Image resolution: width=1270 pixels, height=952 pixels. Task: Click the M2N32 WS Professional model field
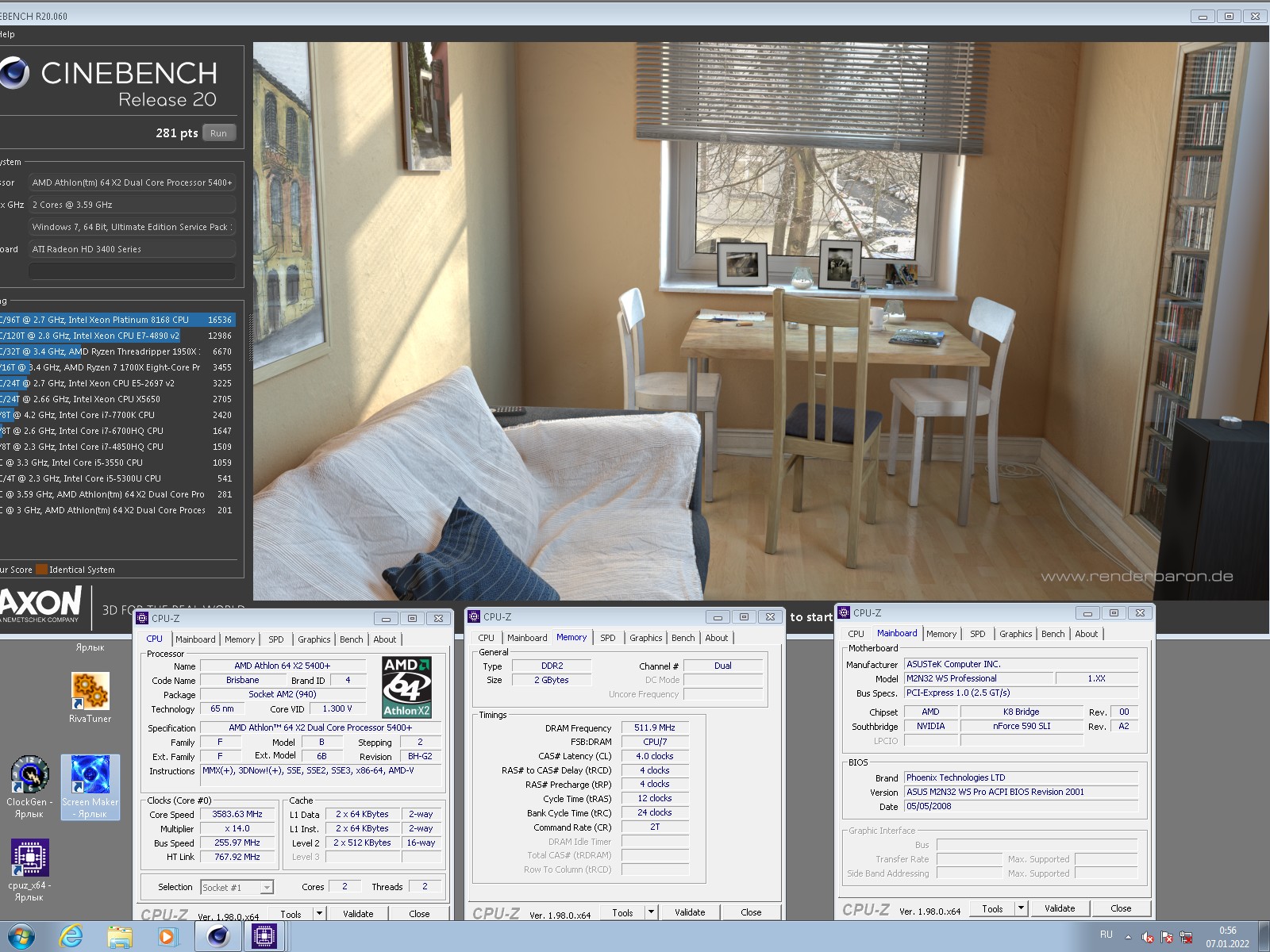coord(978,678)
